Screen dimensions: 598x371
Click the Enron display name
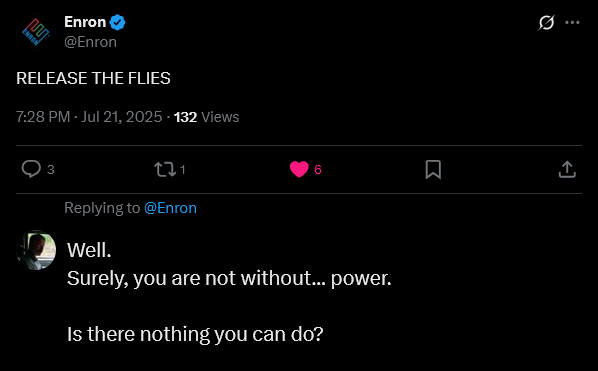85,22
